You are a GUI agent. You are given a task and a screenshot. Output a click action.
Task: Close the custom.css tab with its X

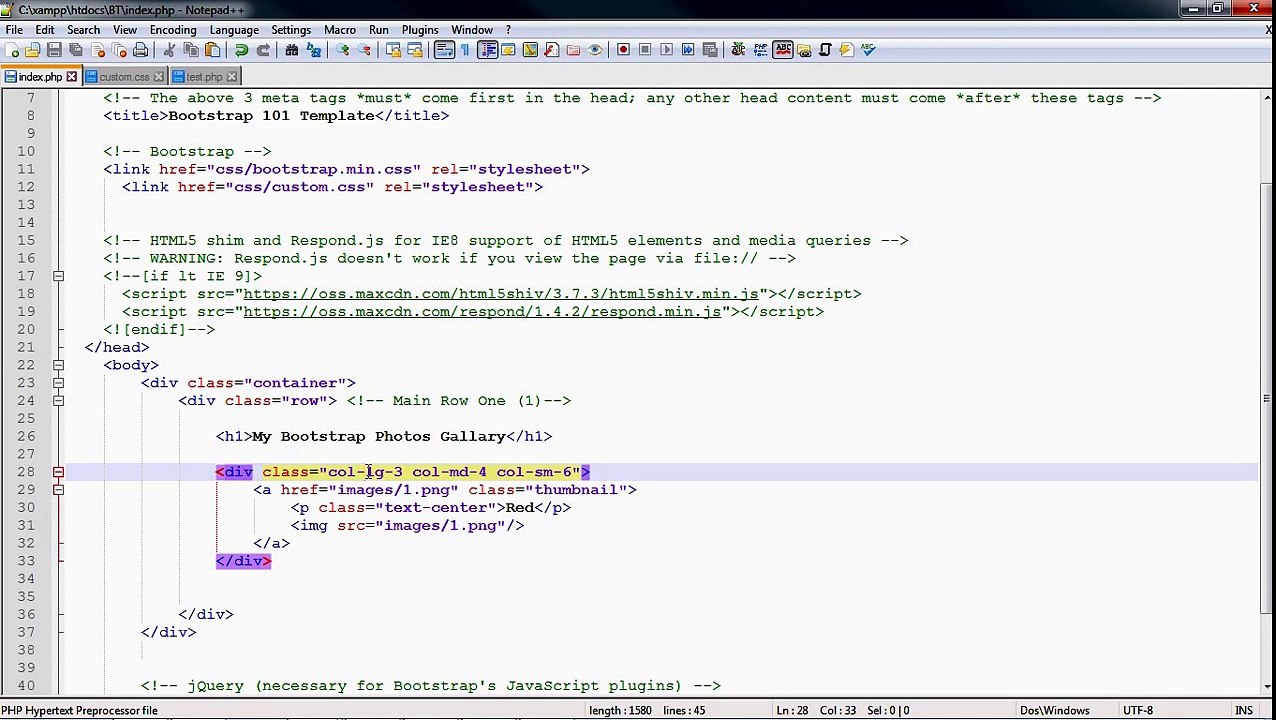(x=157, y=77)
